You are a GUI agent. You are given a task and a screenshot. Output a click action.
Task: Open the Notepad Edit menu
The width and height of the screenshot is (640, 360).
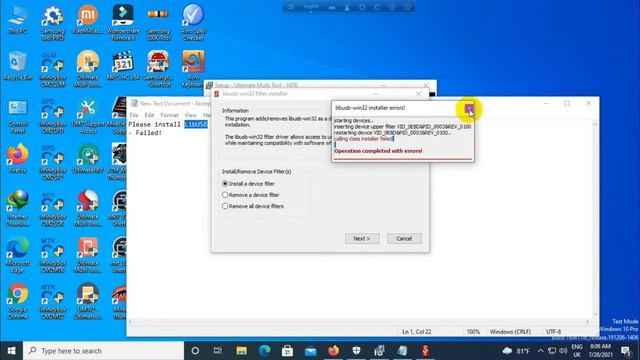point(149,115)
